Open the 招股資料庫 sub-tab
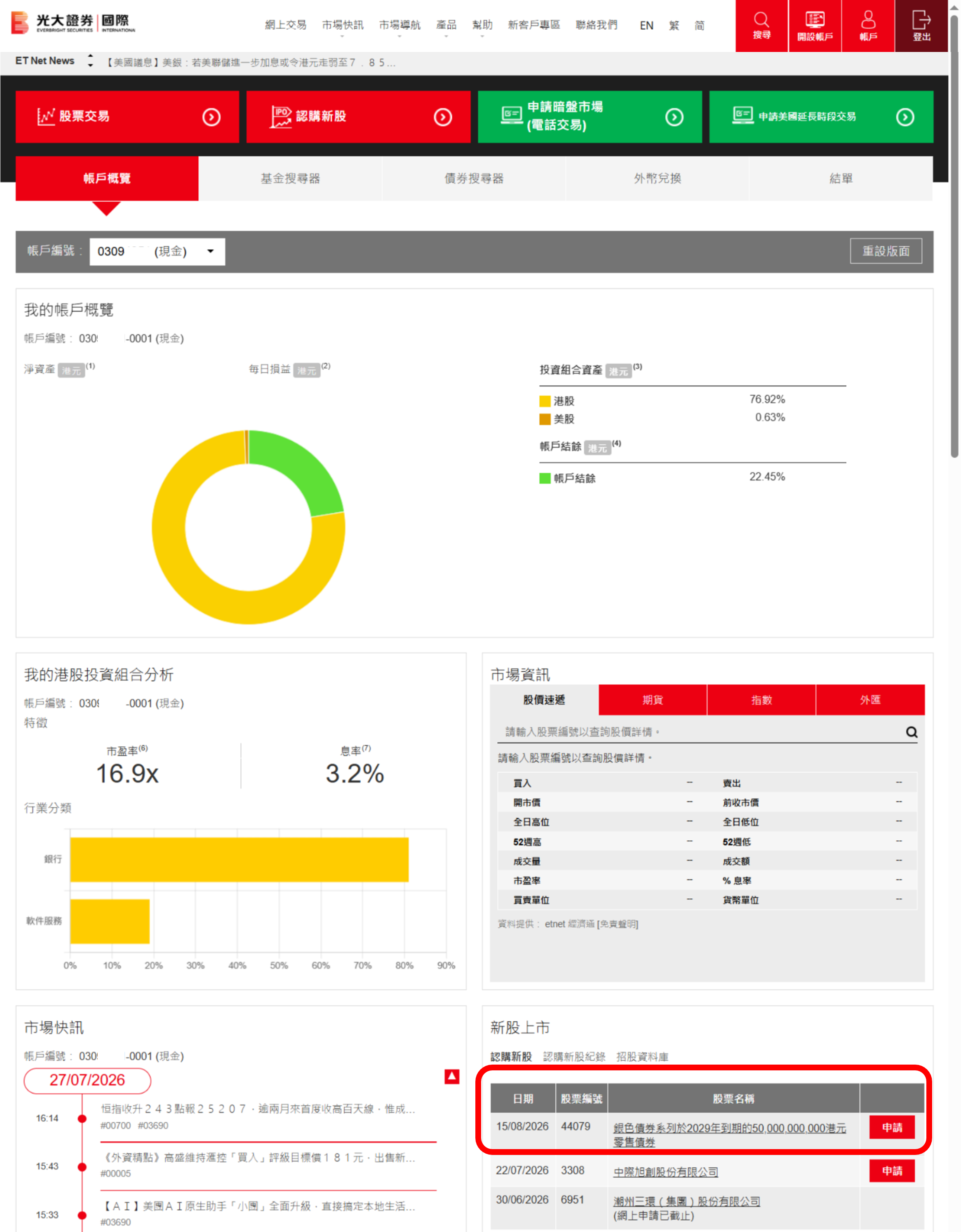Image resolution: width=961 pixels, height=1232 pixels. (x=642, y=1057)
